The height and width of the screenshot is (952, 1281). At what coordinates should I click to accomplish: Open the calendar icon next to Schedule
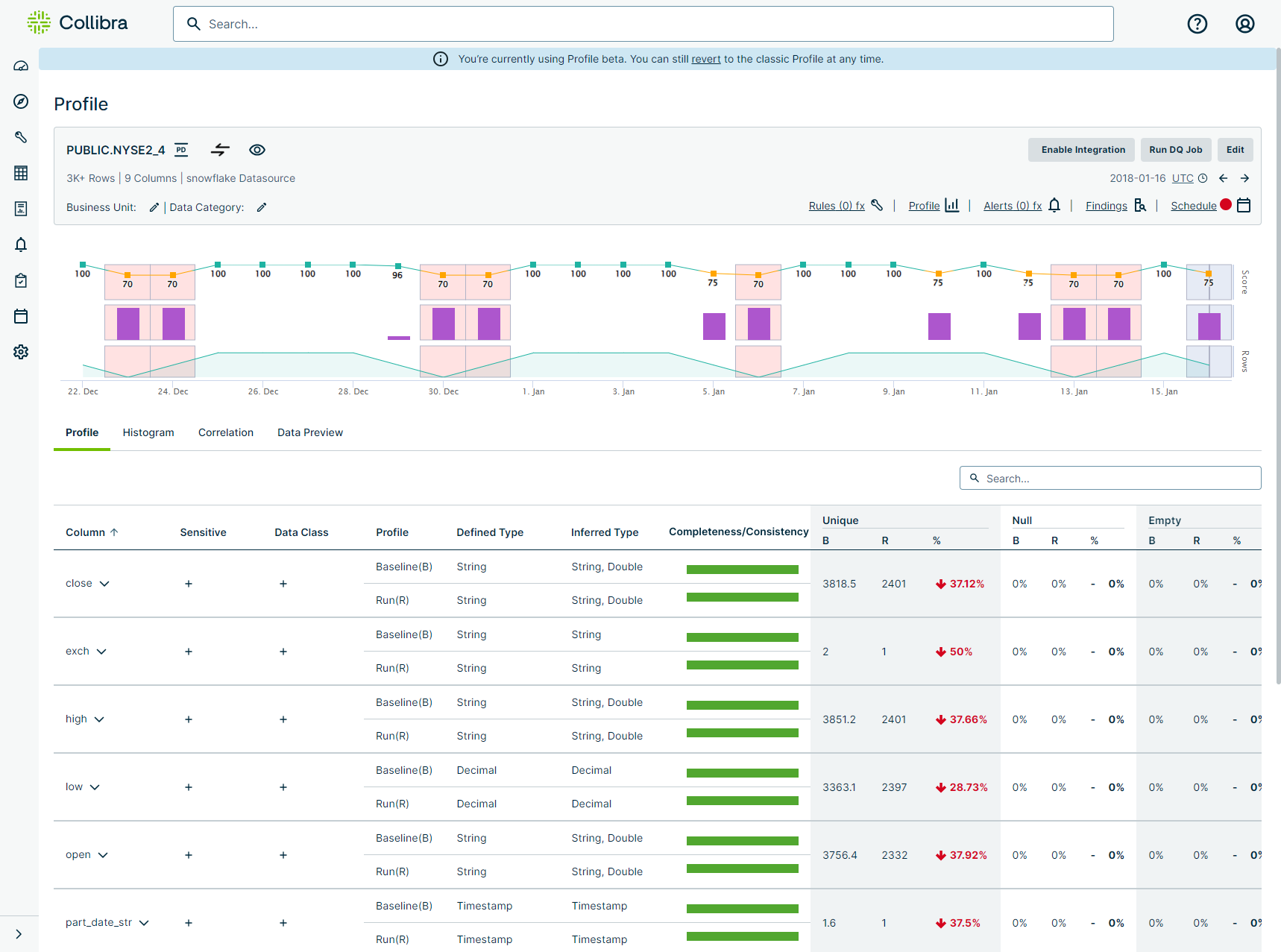tap(1243, 206)
